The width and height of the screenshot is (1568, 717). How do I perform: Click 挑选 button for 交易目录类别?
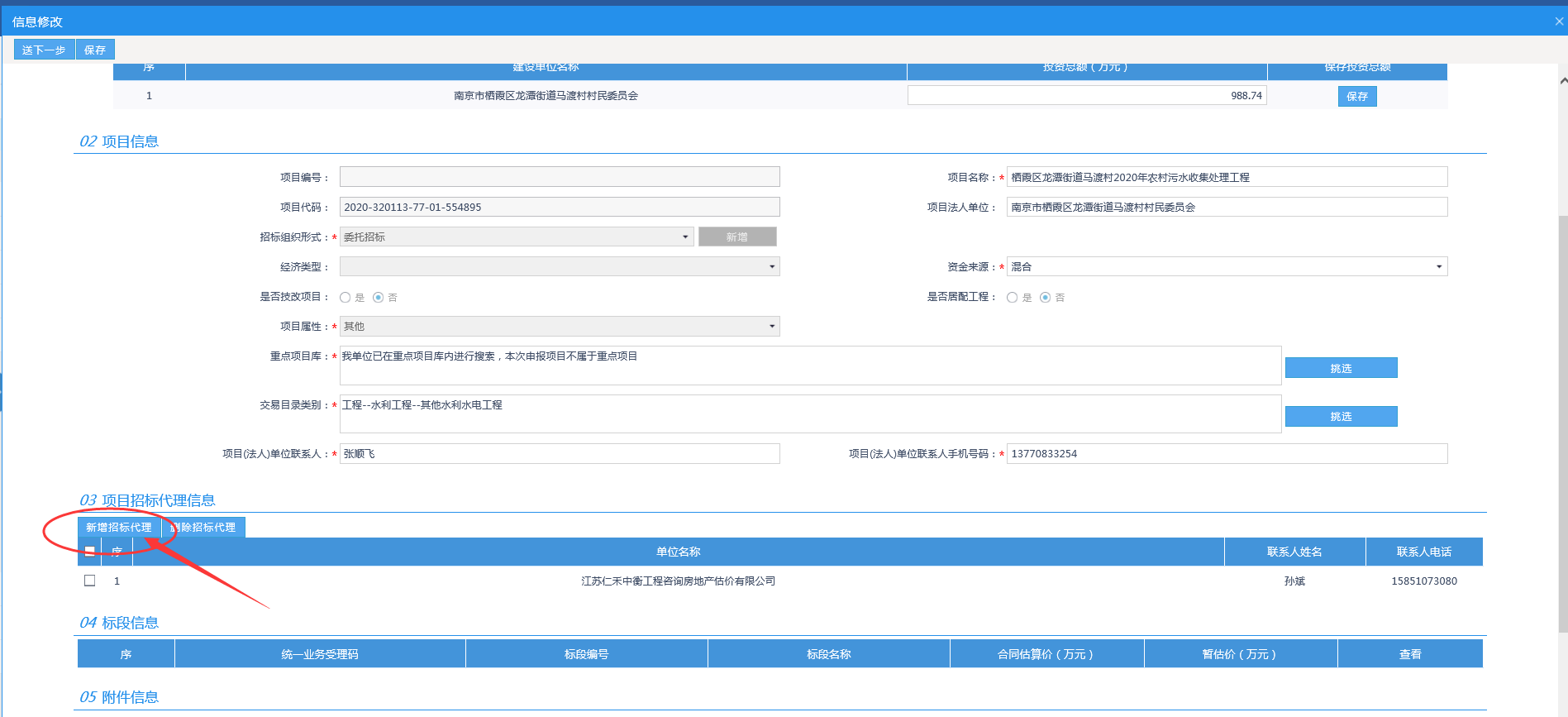click(x=1341, y=417)
